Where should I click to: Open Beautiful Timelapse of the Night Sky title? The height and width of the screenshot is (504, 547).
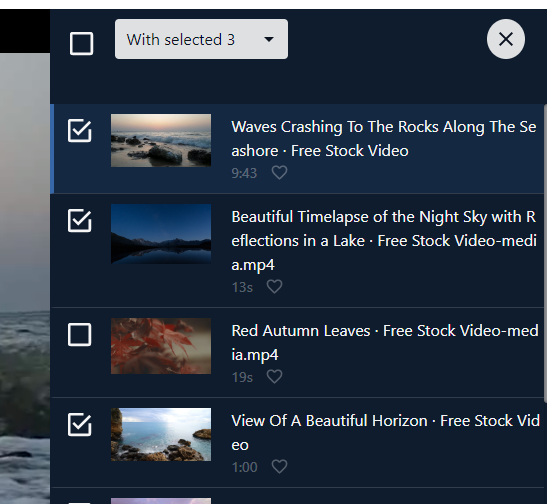(384, 241)
